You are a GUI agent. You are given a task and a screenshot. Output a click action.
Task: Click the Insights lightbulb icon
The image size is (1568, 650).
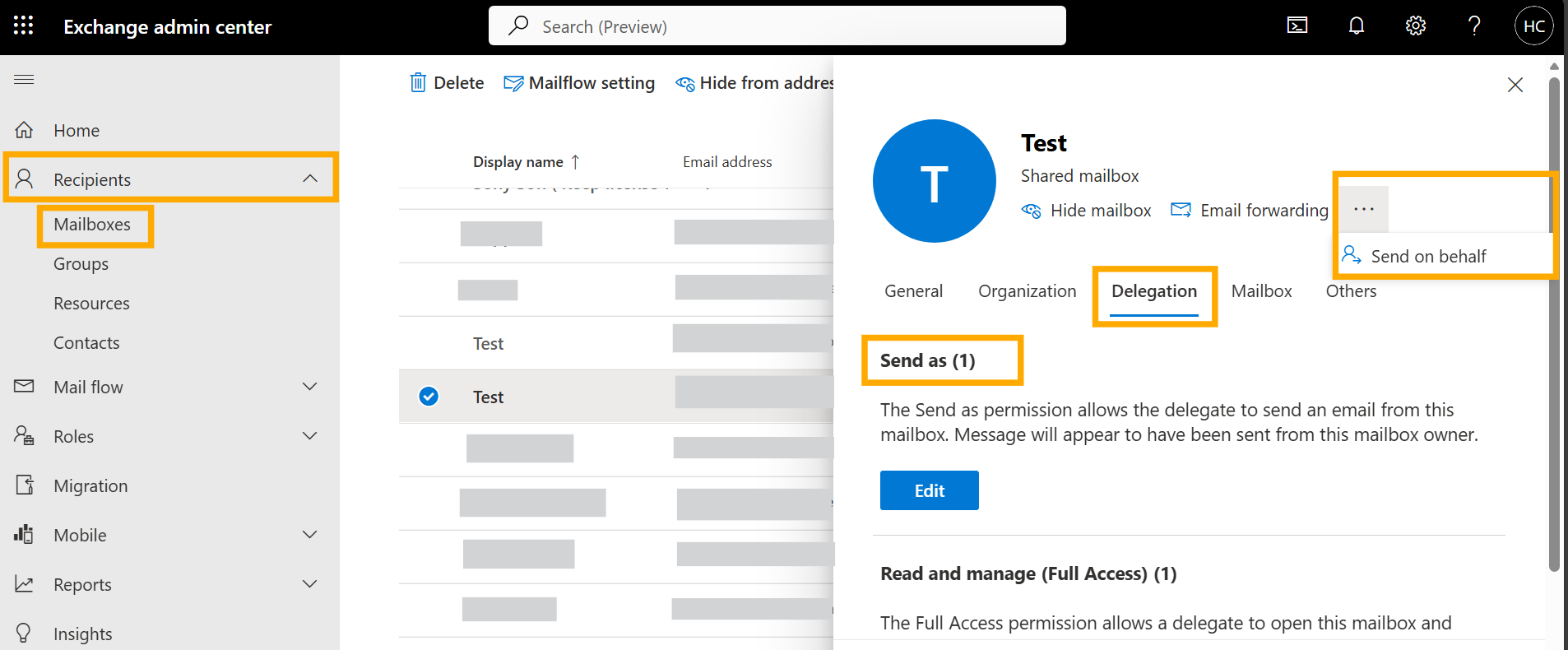[x=24, y=633]
